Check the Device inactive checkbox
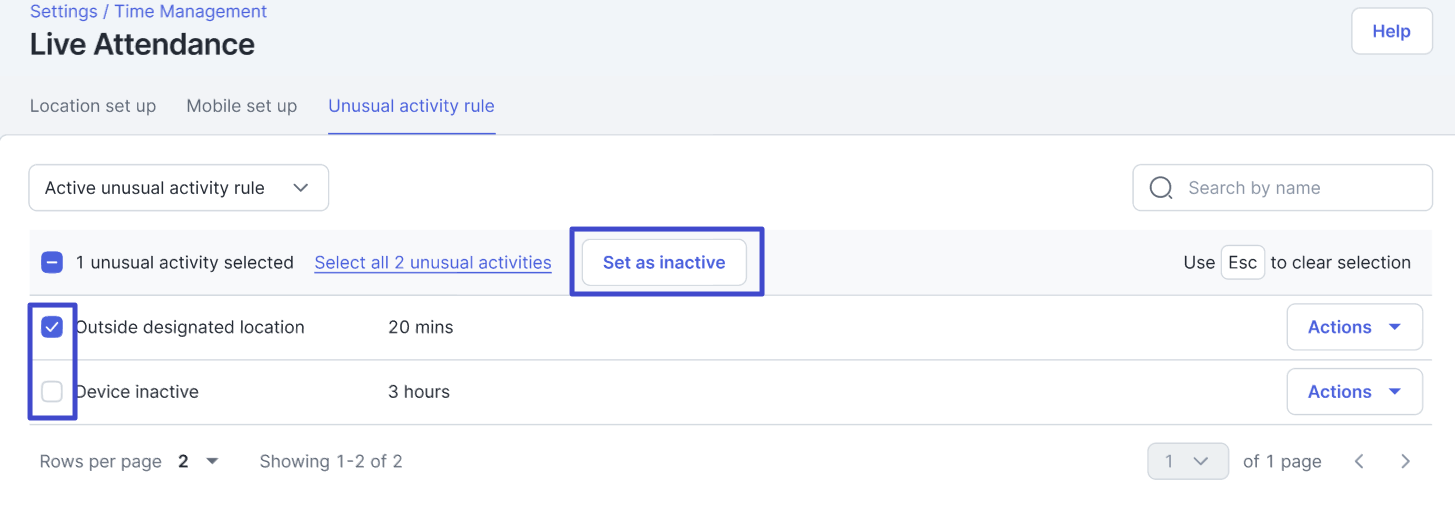The image size is (1455, 514). click(x=52, y=392)
